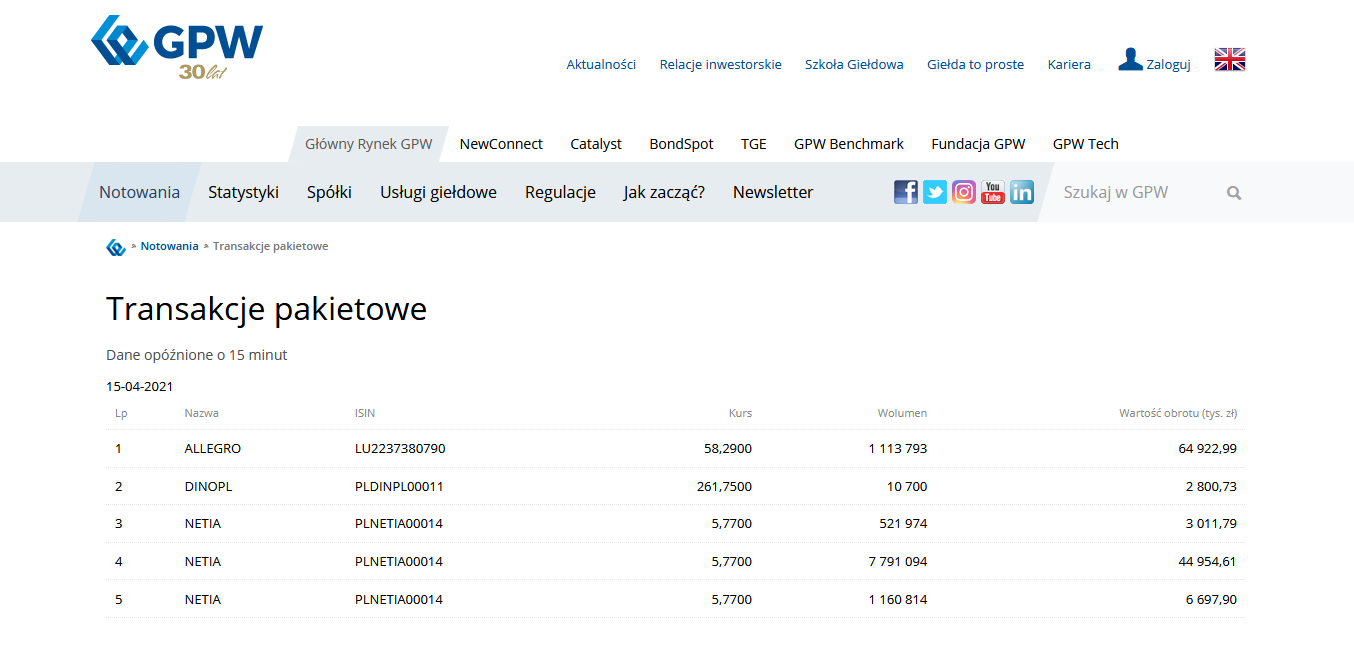Screen dimensions: 1354x650
Task: Open the Newsletter menu item
Action: [x=773, y=192]
